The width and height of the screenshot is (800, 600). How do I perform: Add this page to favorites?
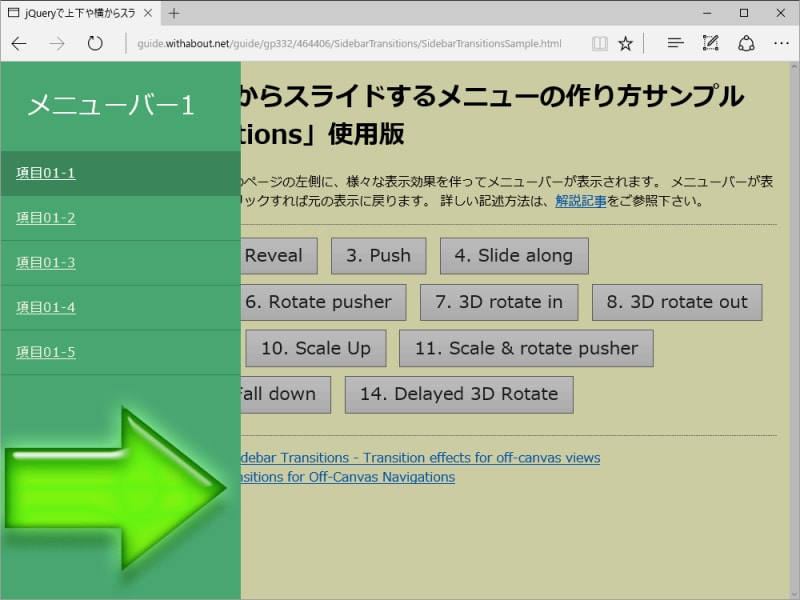[x=626, y=43]
